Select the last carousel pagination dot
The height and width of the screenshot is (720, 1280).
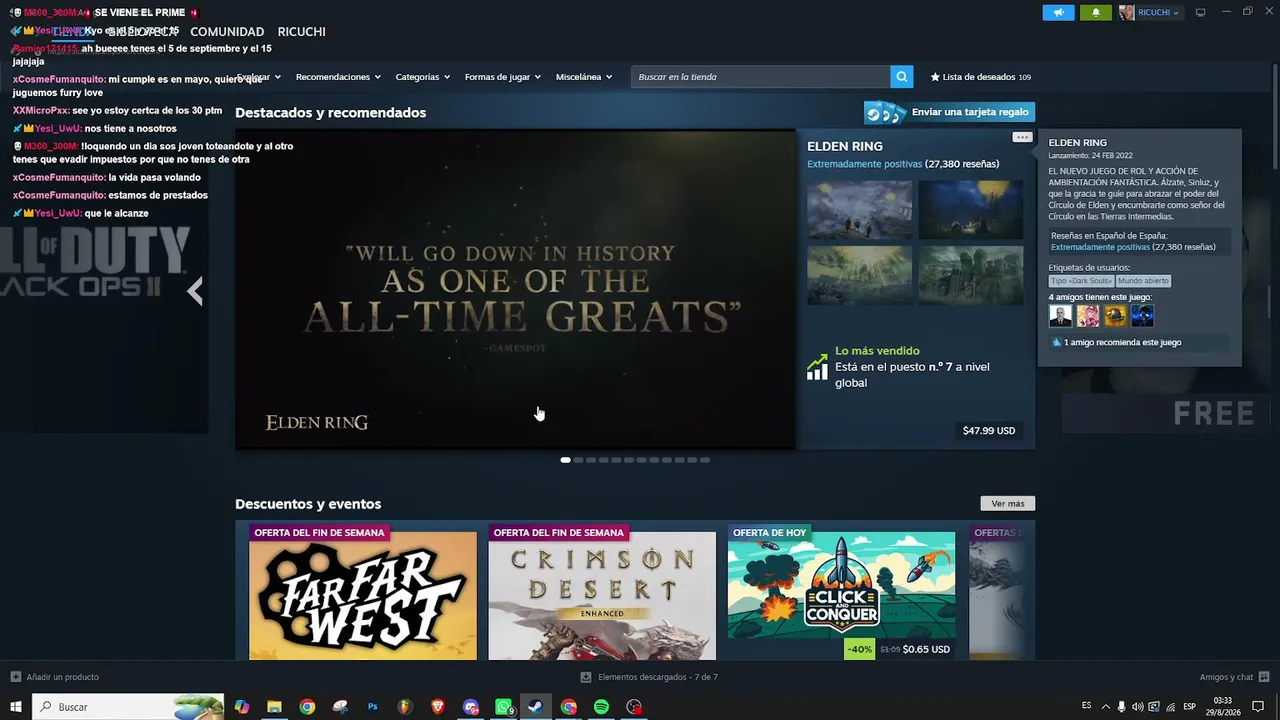(705, 460)
